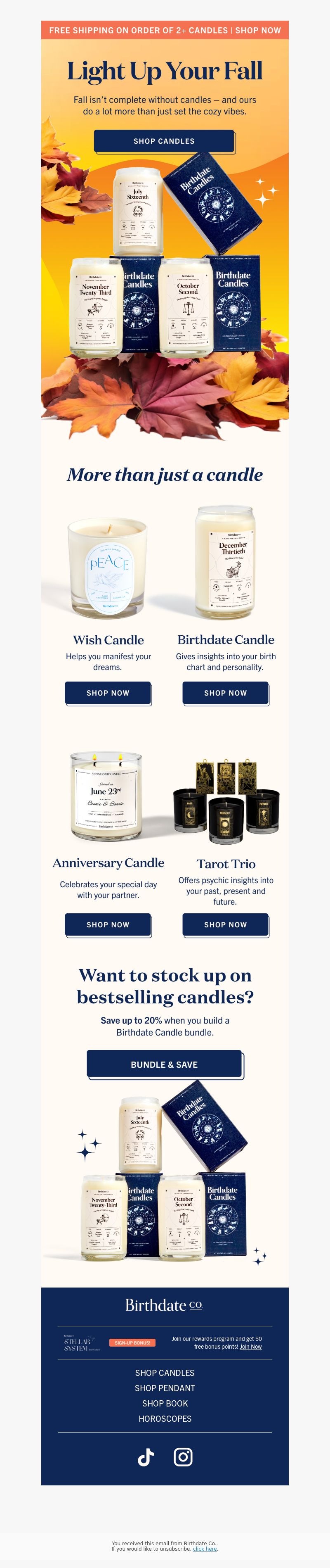Open Horoscopes footer menu link
Viewport: 330px width, 1568px height.
click(x=165, y=1418)
